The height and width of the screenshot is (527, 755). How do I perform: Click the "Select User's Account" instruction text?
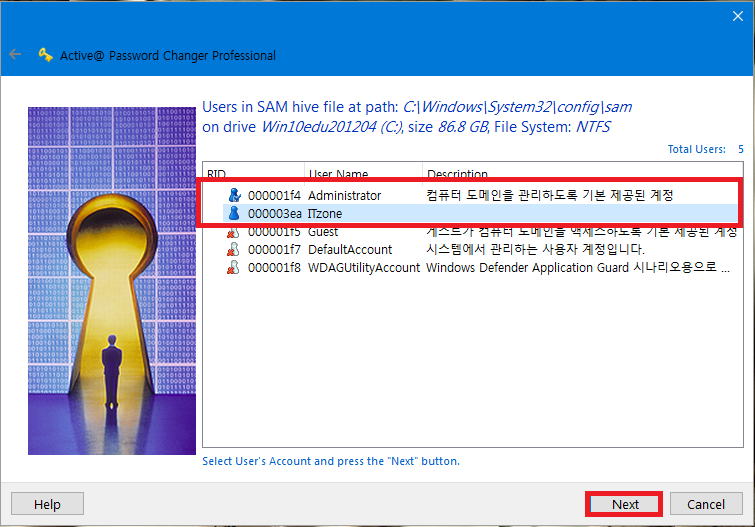(331, 461)
